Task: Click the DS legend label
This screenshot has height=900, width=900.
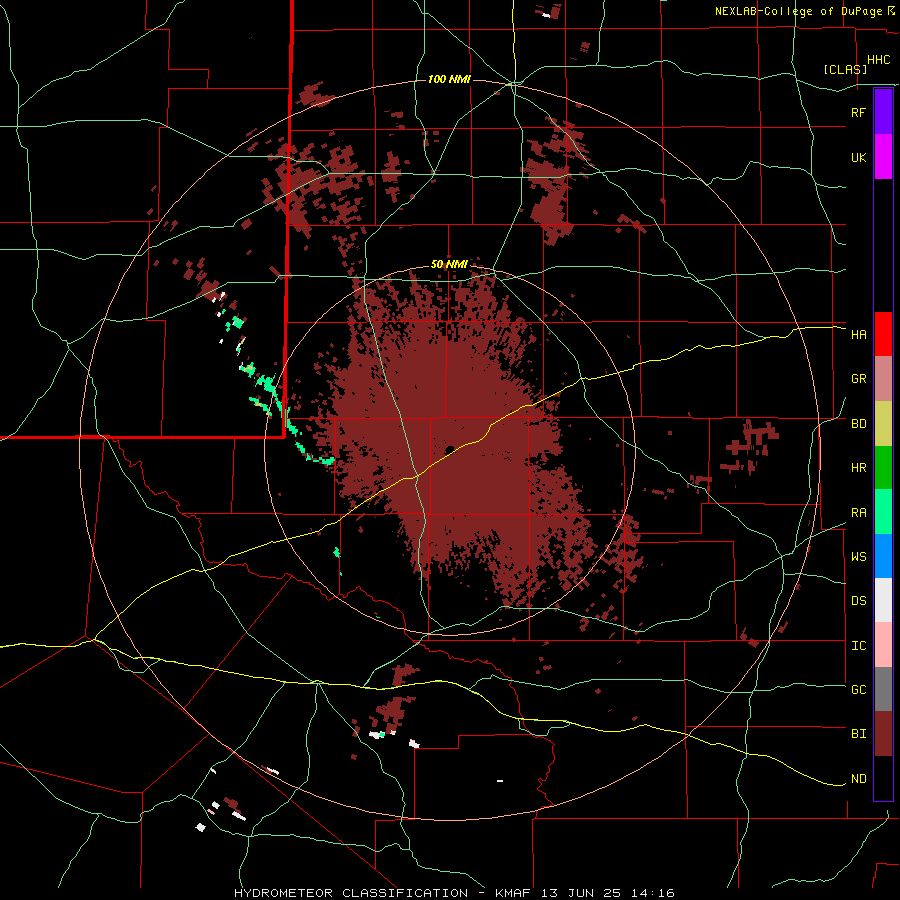Action: [x=858, y=601]
